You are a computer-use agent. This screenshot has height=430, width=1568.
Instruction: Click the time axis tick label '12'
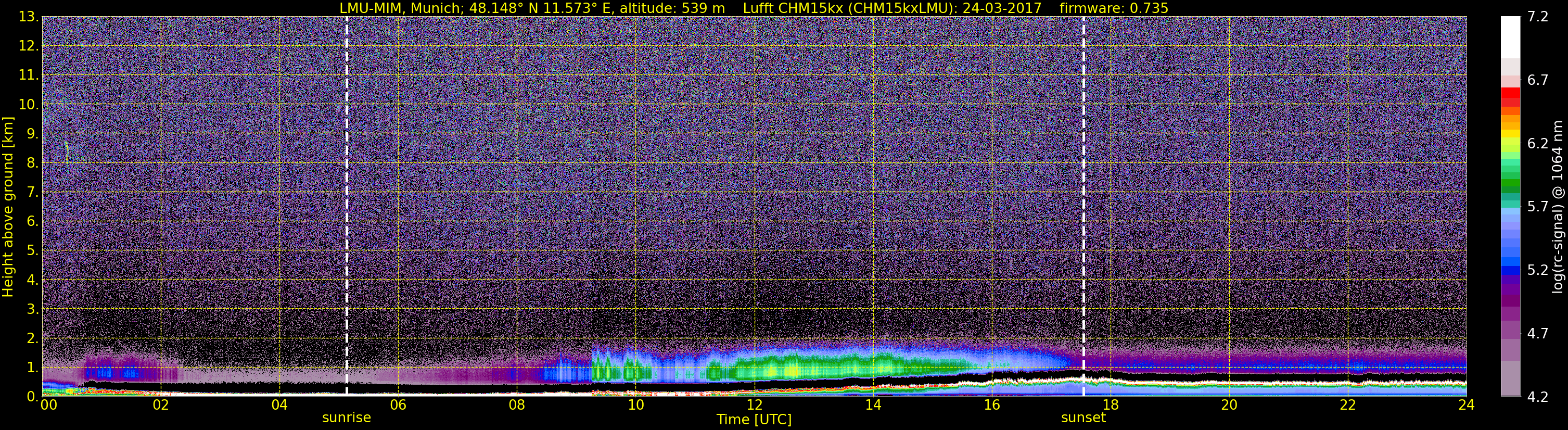click(754, 405)
